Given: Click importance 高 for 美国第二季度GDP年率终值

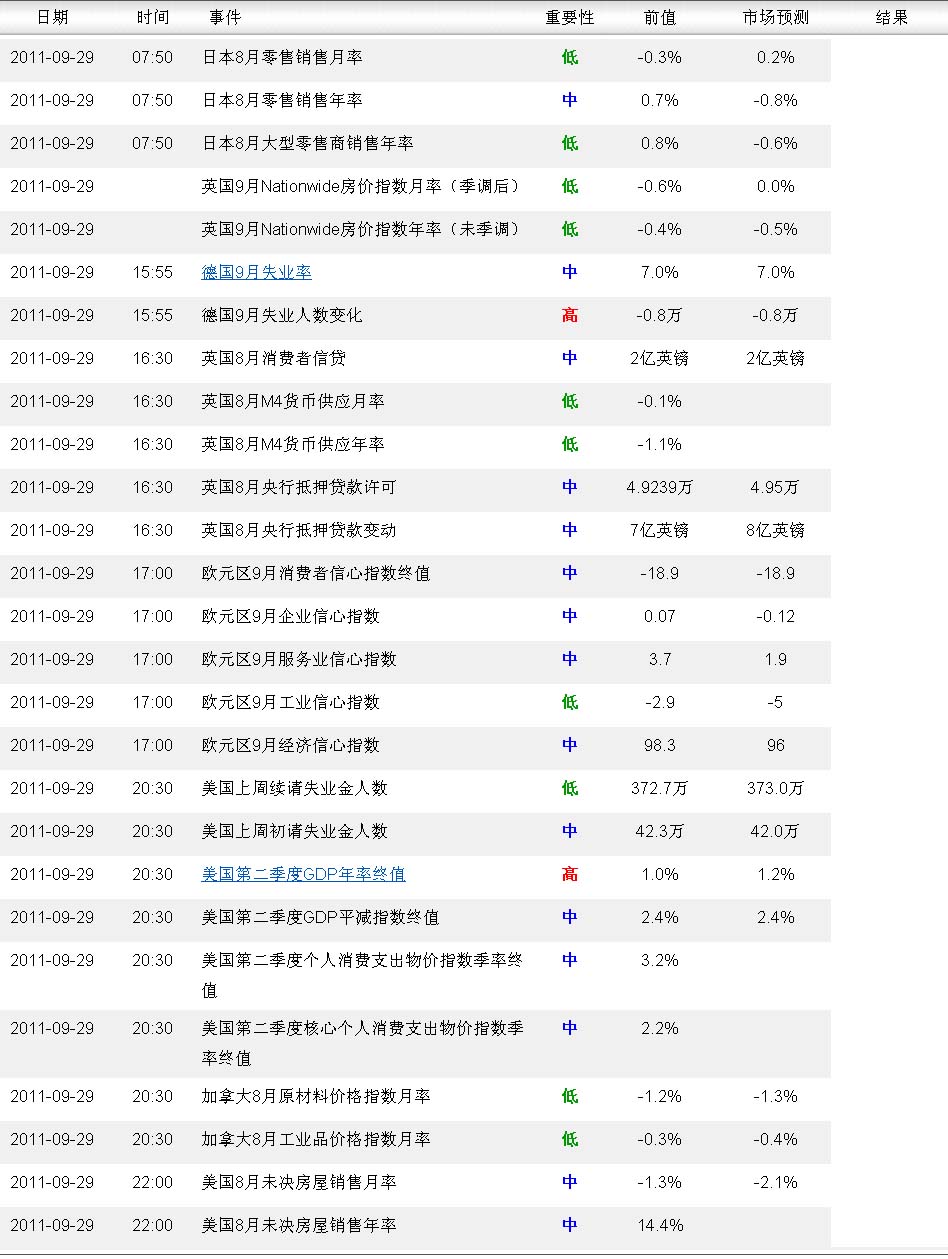Looking at the screenshot, I should (x=570, y=874).
